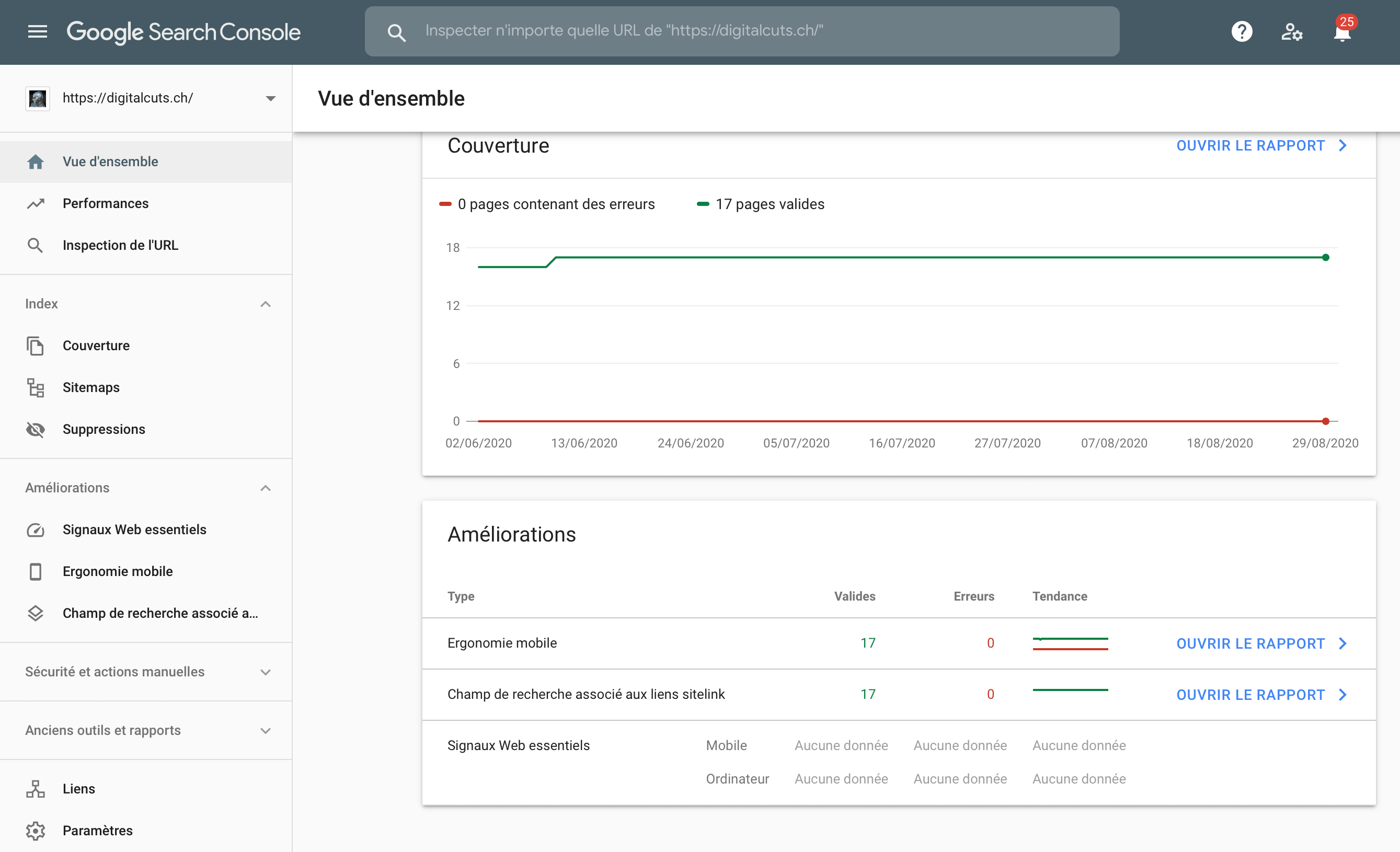
Task: Open Liens in the sidebar
Action: tap(146, 789)
